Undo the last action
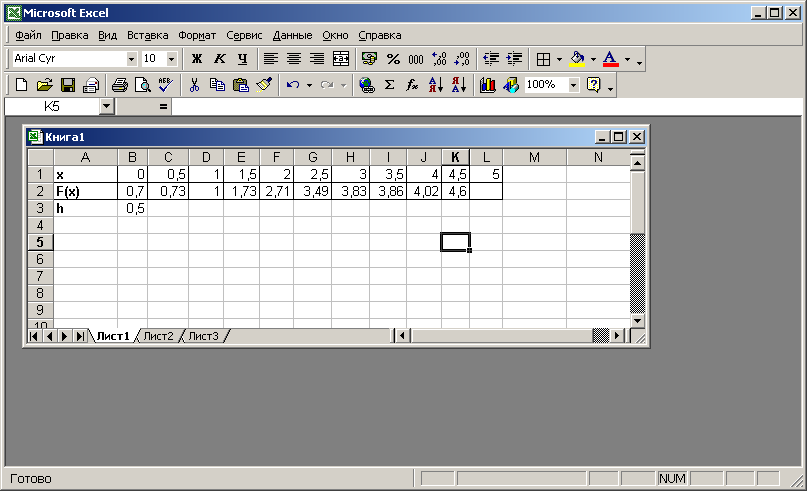 click(293, 84)
